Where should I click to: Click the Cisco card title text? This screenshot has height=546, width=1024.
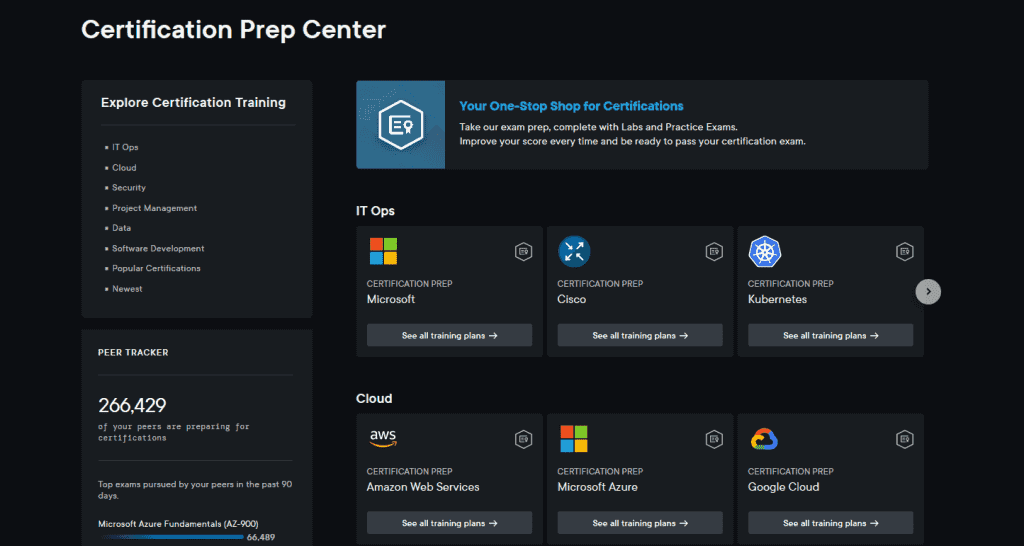pyautogui.click(x=571, y=299)
